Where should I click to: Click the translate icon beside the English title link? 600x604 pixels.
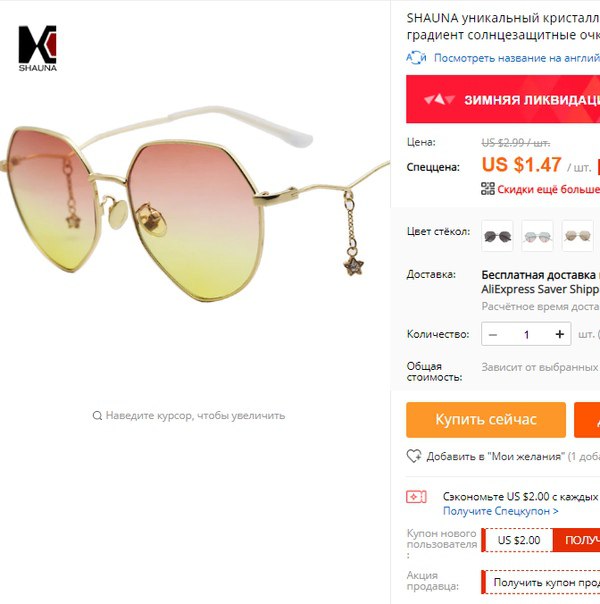coord(416,58)
